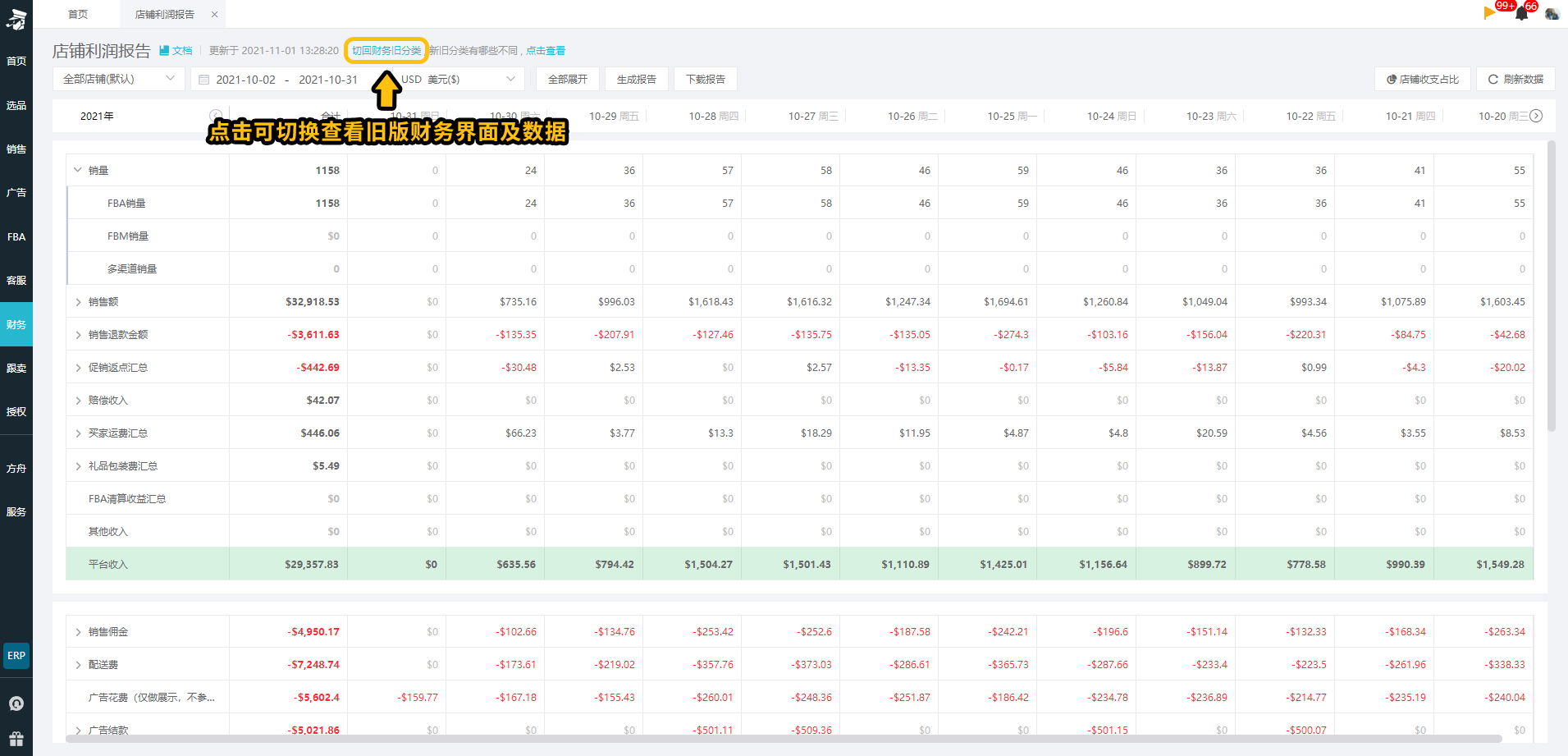Click the 切回财务旧分类 link

pos(386,50)
